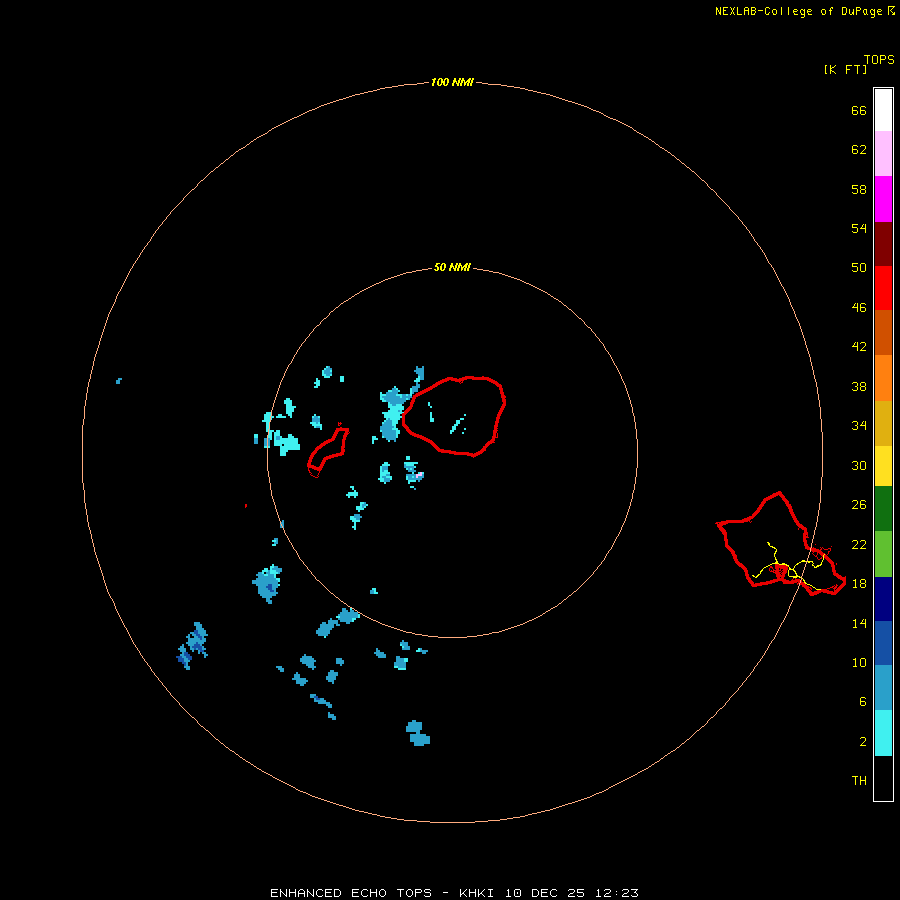The image size is (900, 900).
Task: Click the legend value 2
Action: tap(862, 741)
